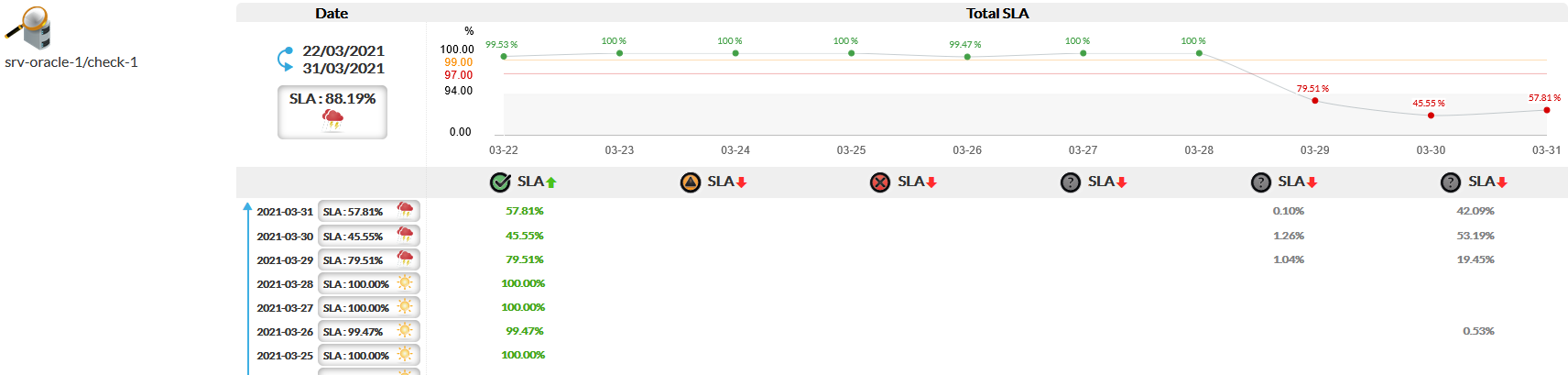Screen dimensions: 1568x375
Task: Click the Total SLA column header
Action: pyautogui.click(x=997, y=13)
